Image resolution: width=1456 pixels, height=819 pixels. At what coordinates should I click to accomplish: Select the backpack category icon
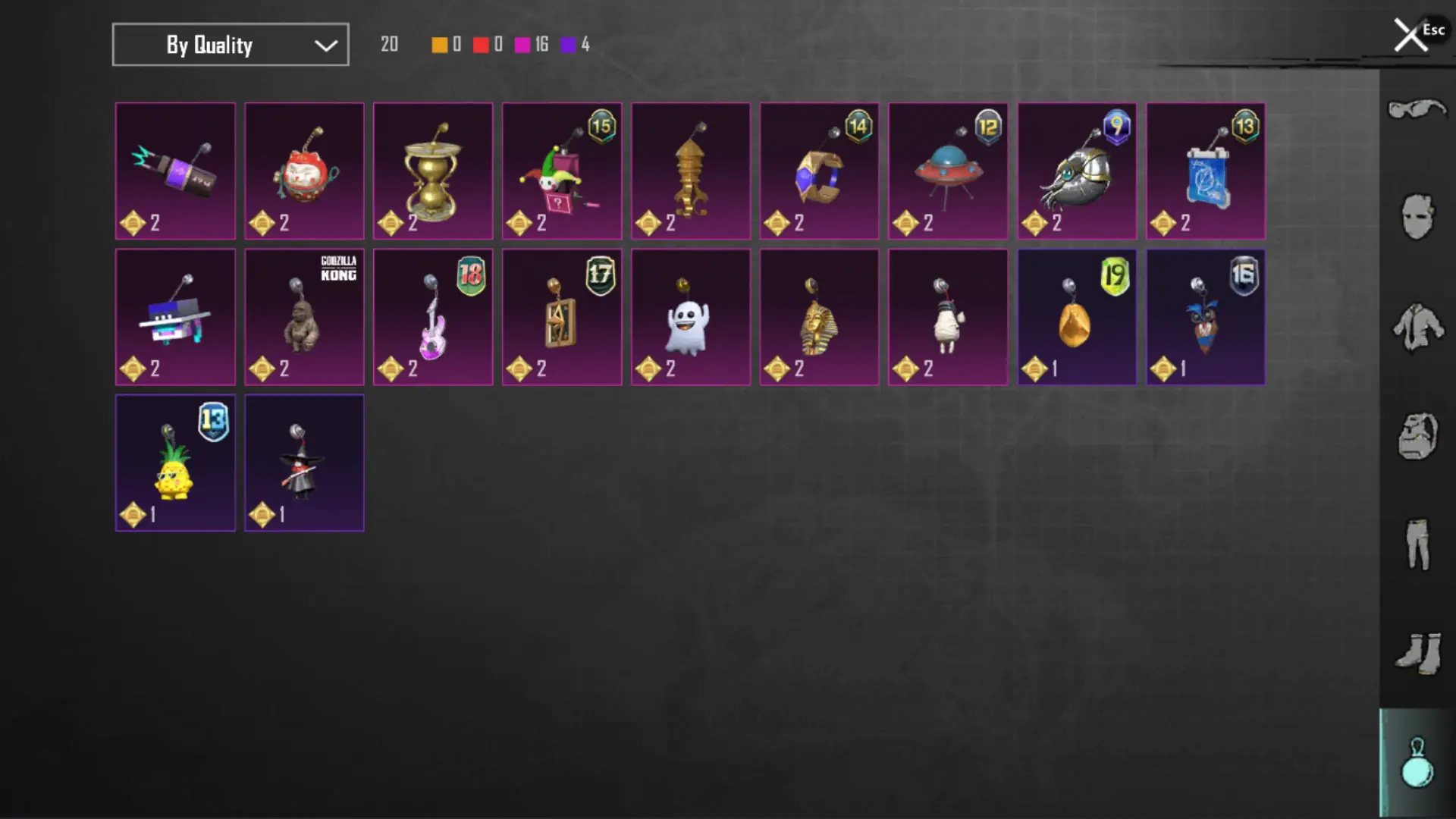click(x=1417, y=436)
